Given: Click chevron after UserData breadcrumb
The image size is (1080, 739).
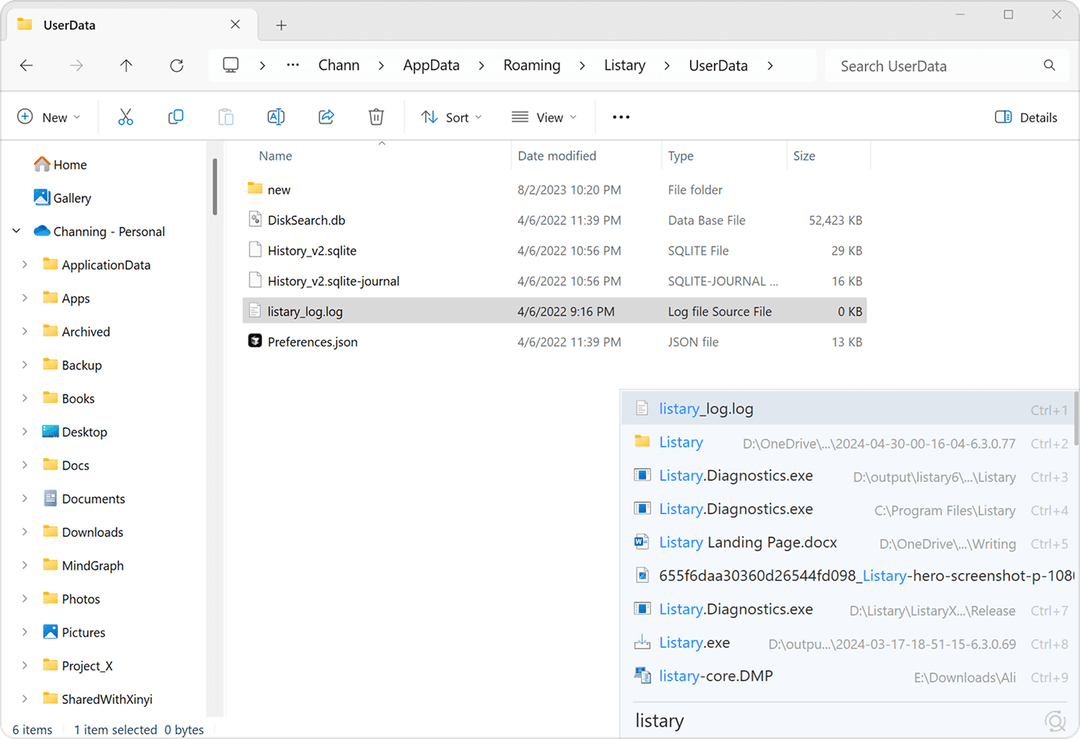Looking at the screenshot, I should tap(770, 65).
